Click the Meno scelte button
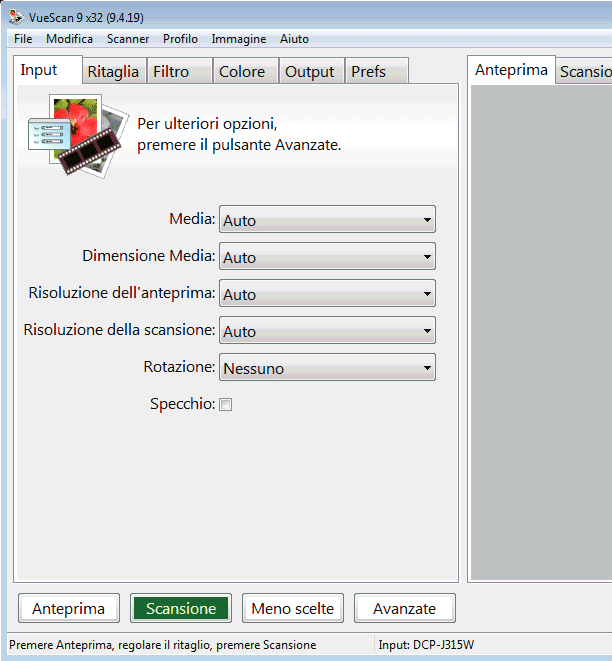 pyautogui.click(x=292, y=608)
